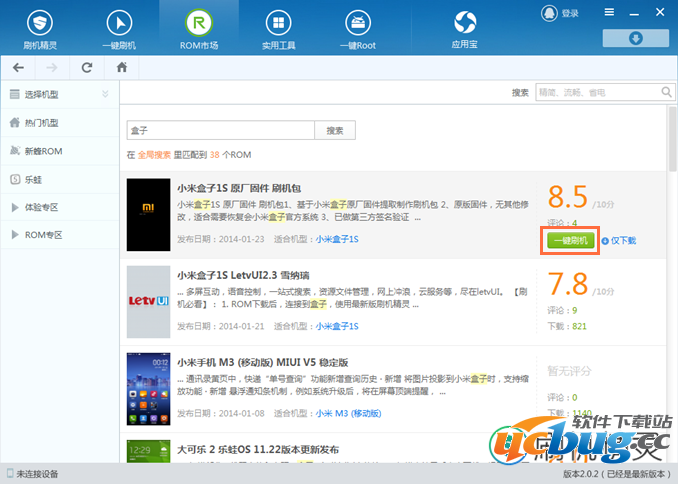Switch to the ROM市场 tab
This screenshot has width=678, height=484.
tap(199, 28)
